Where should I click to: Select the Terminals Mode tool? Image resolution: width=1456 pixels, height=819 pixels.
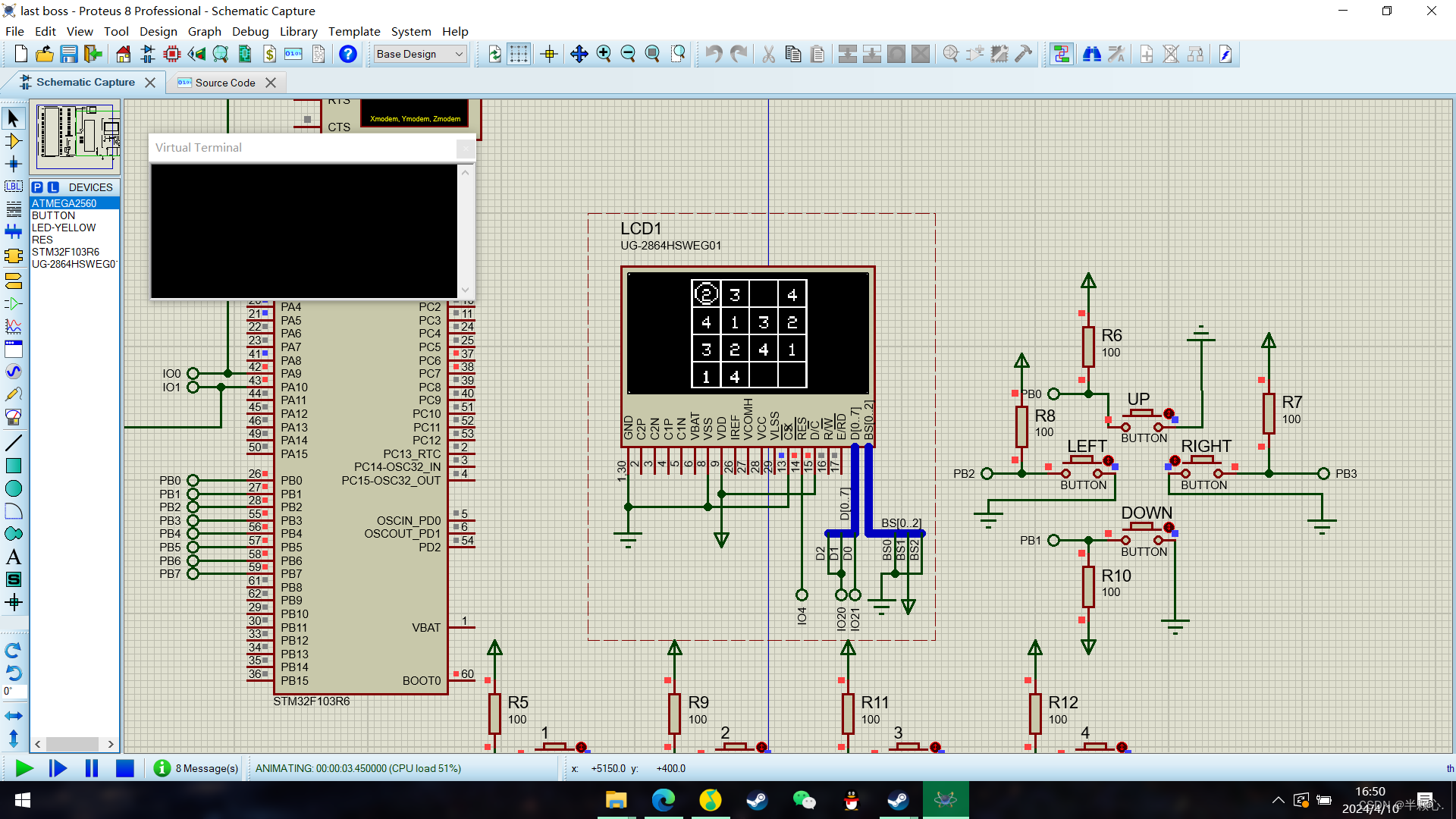(13, 281)
